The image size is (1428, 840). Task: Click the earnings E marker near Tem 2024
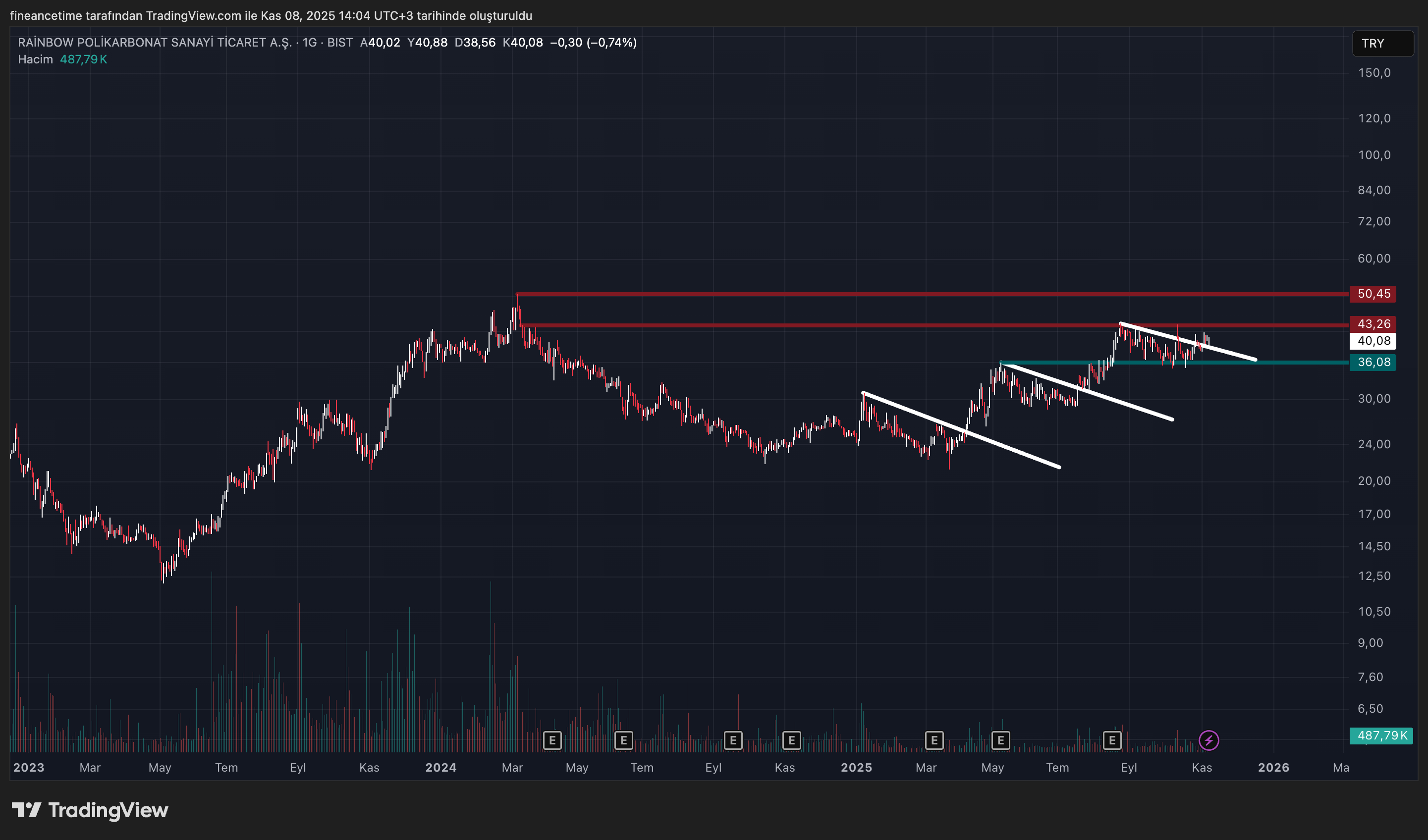pos(623,740)
